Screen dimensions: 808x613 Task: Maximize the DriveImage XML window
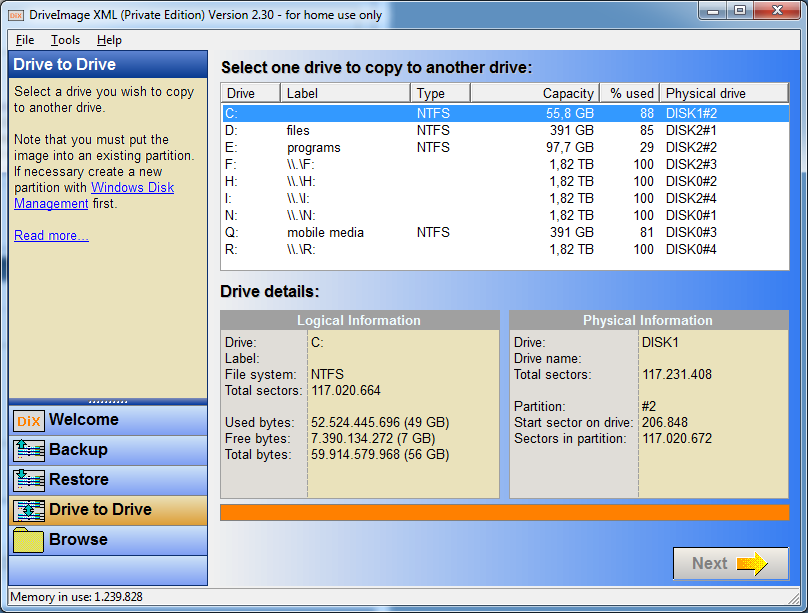pos(740,11)
